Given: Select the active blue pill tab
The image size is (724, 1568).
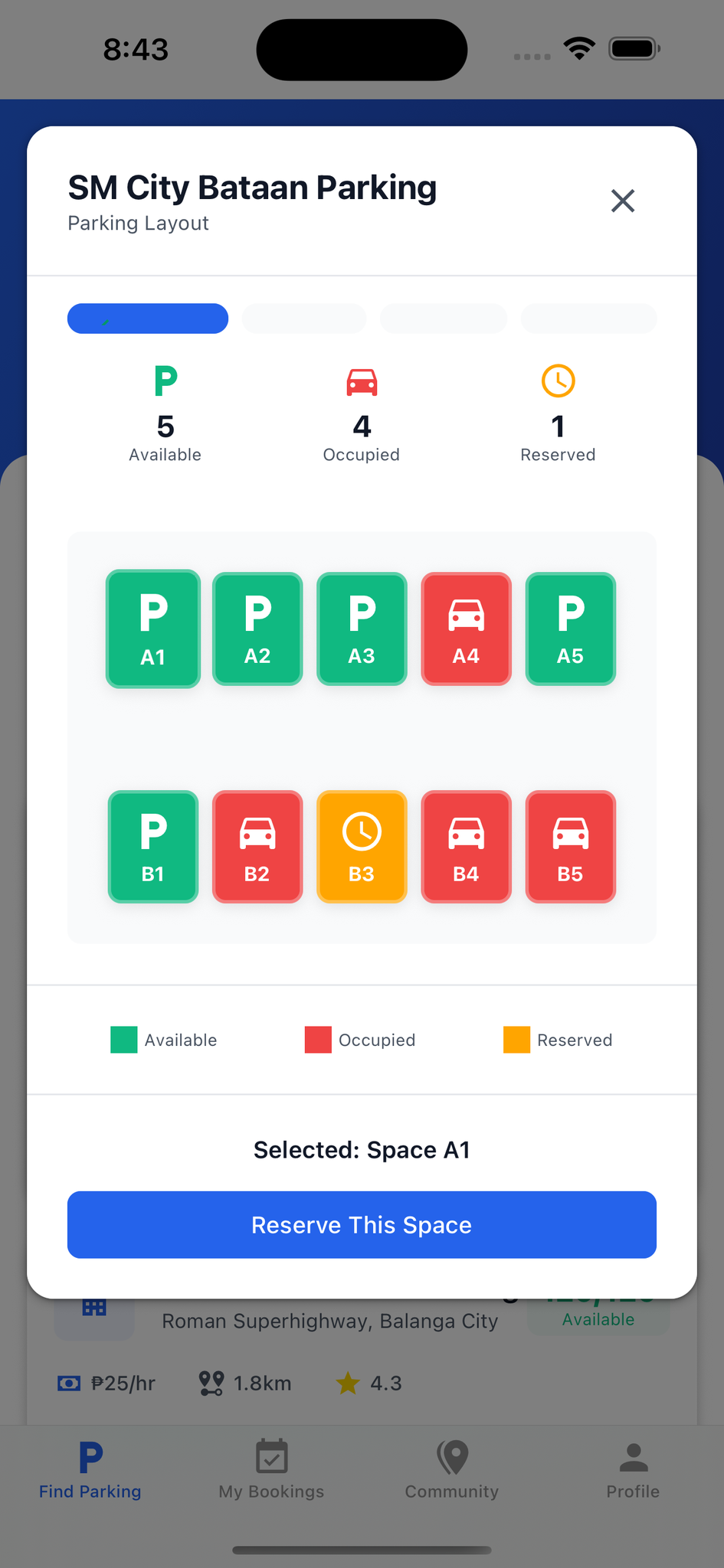Looking at the screenshot, I should [x=148, y=318].
